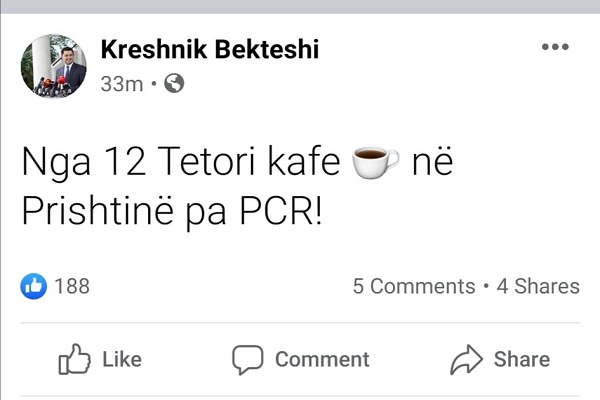The width and height of the screenshot is (600, 400).
Task: Click the globe public audience icon
Action: point(174,83)
